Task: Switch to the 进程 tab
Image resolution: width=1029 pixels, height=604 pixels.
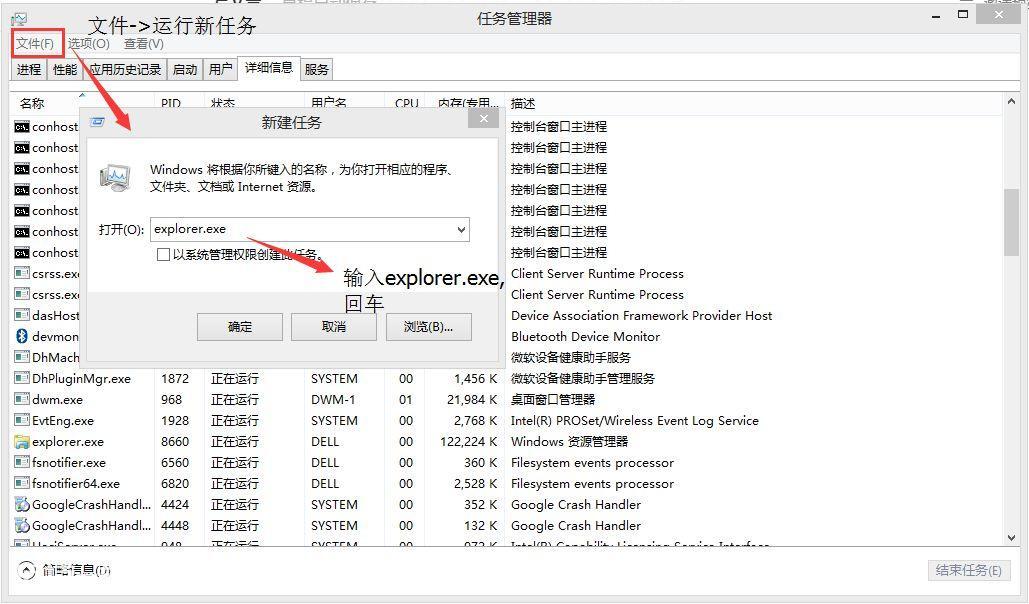Action: [x=29, y=69]
